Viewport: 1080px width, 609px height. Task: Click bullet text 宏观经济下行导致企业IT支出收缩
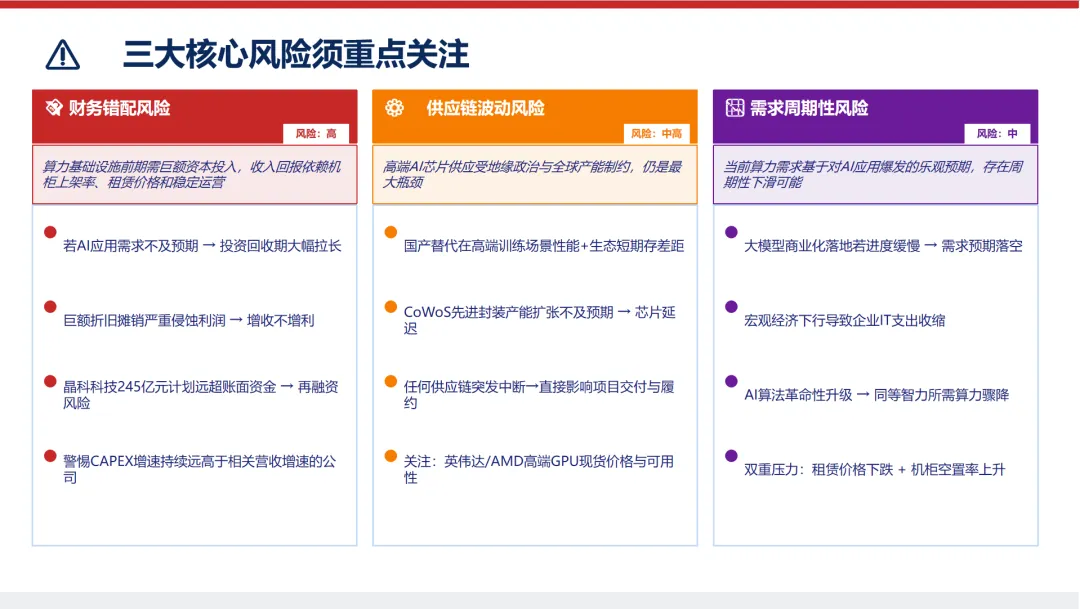tap(844, 320)
